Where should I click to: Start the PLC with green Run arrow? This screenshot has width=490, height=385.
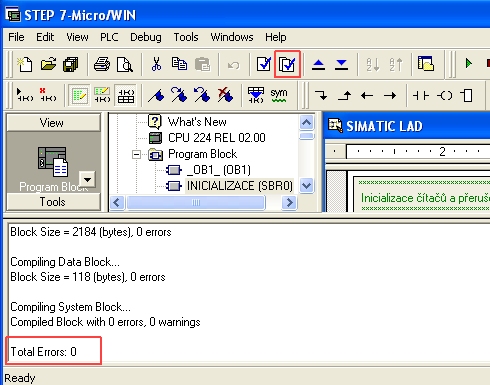click(x=469, y=63)
